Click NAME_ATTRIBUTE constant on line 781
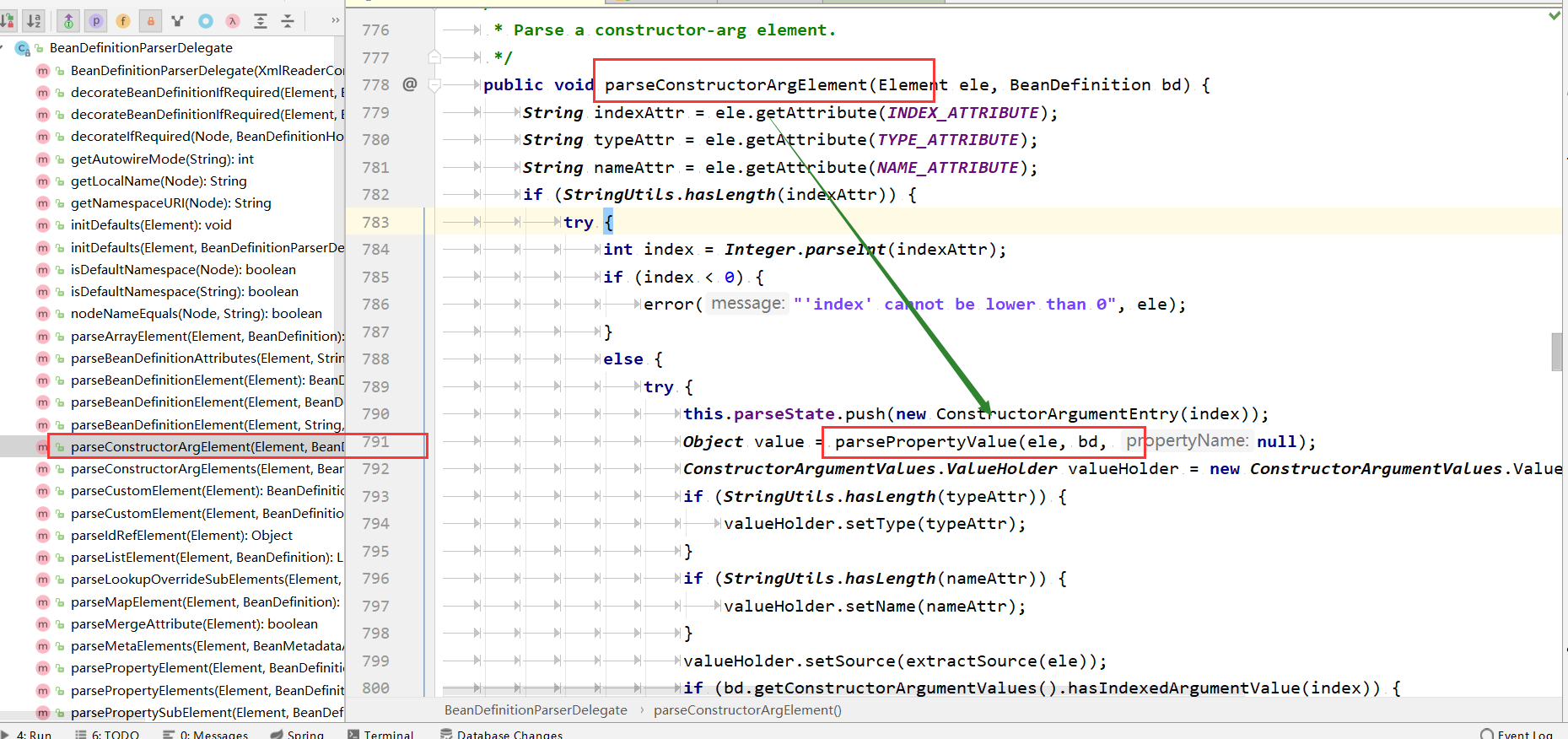This screenshot has height=739, width=1568. coord(947,167)
